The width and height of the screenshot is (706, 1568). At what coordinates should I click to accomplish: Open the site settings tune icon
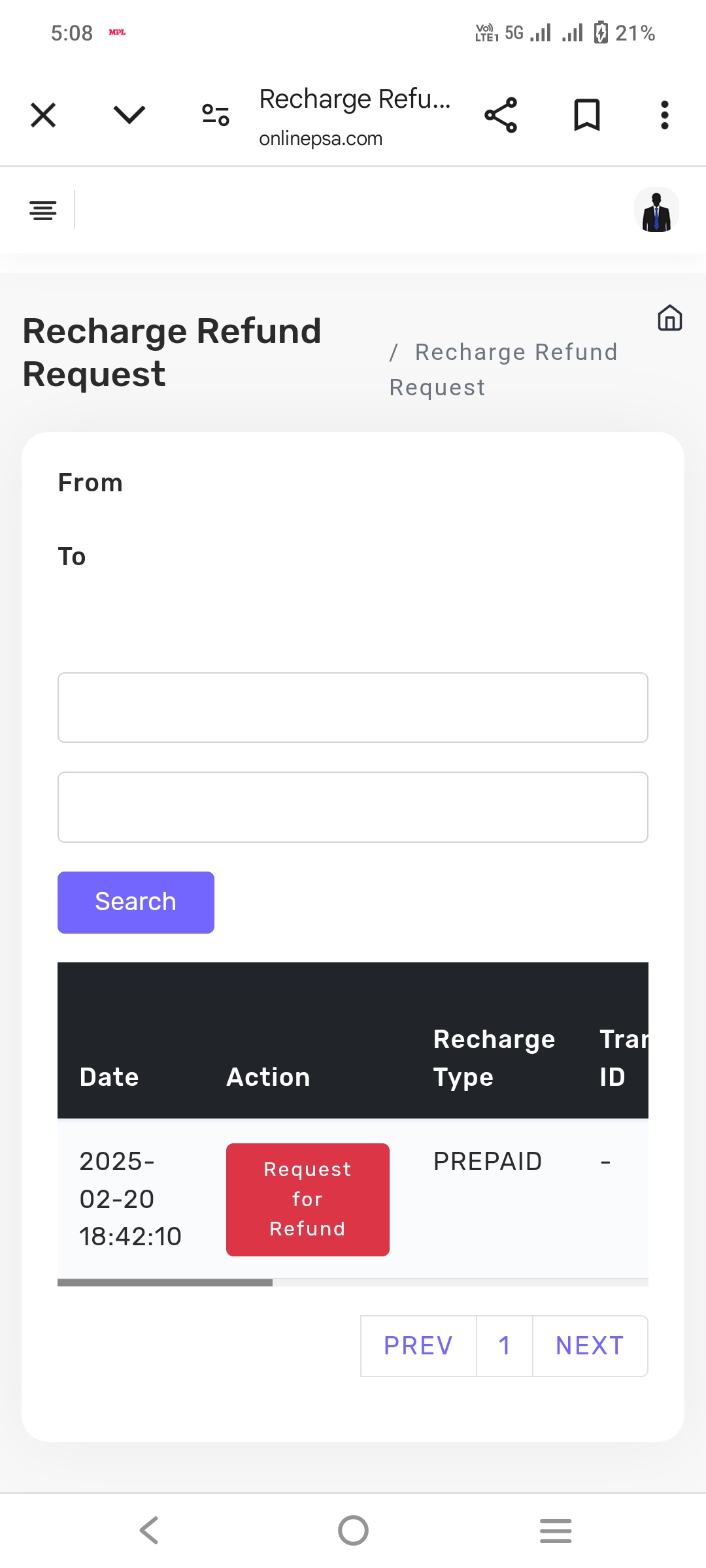[215, 115]
